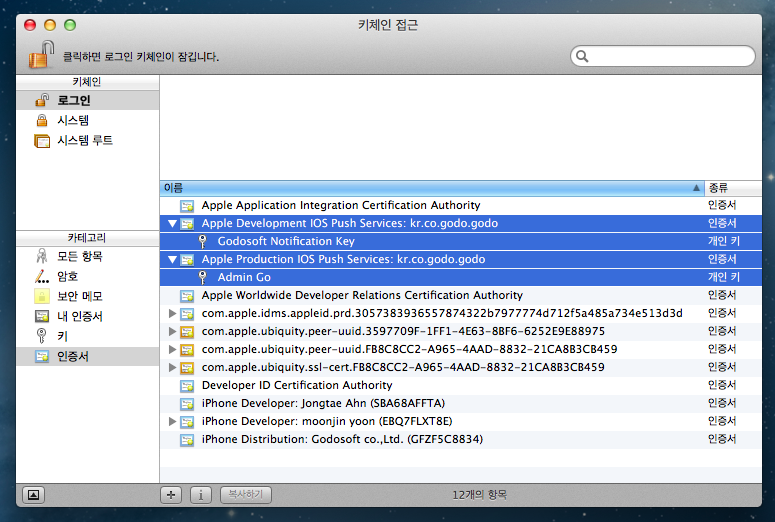Click the plus add item button
Image resolution: width=775 pixels, height=522 pixels.
pos(171,494)
